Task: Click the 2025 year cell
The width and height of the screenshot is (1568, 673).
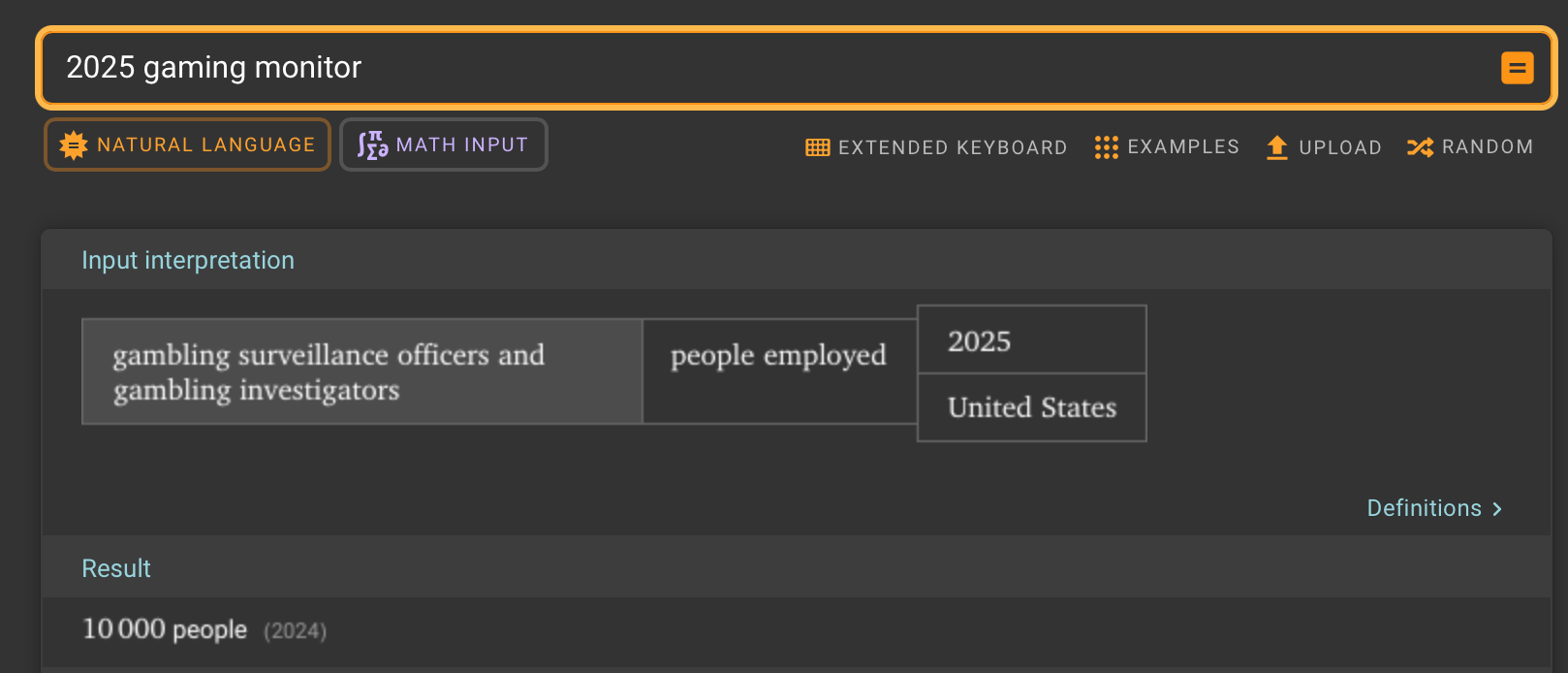Action: tap(1031, 340)
